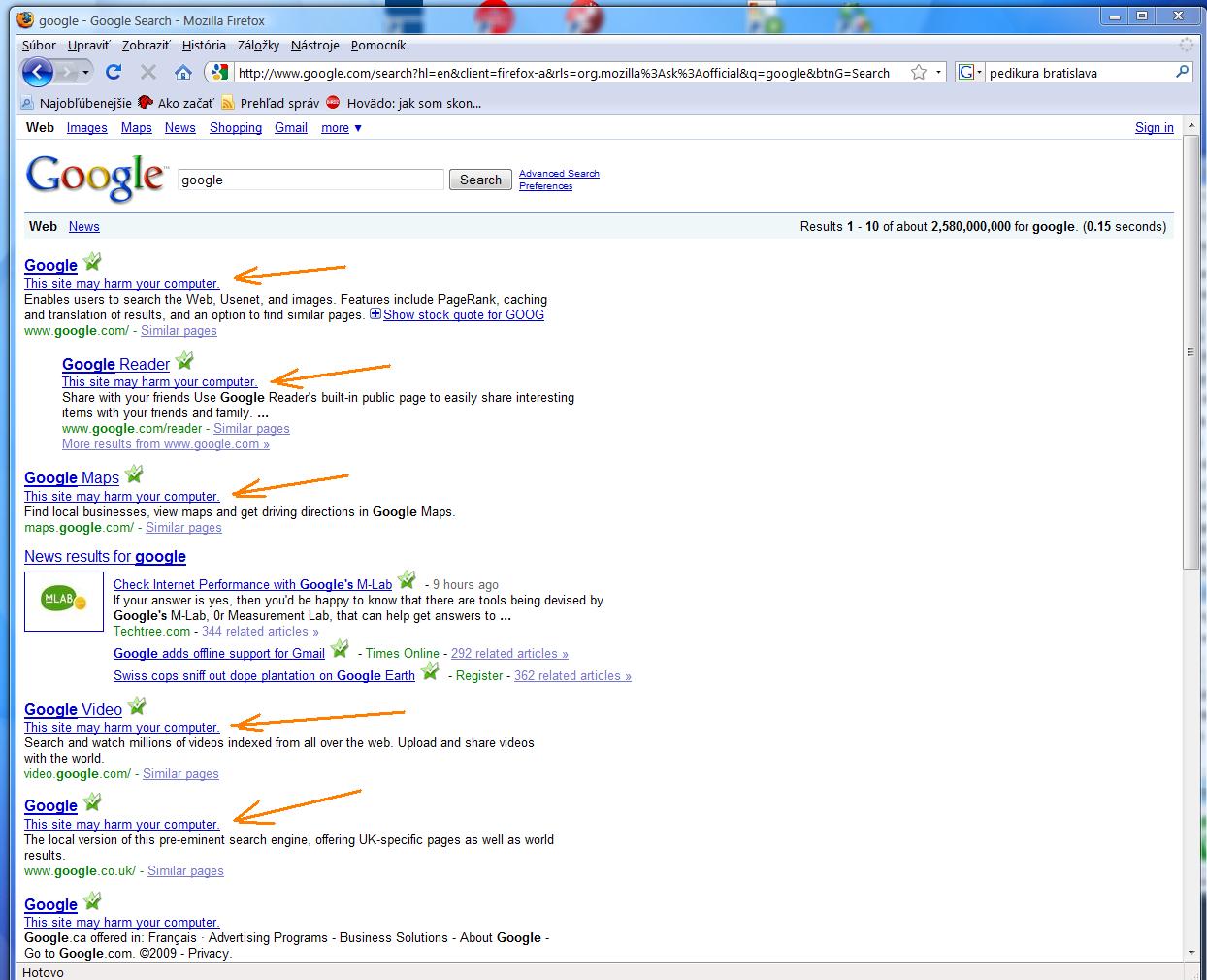Open the Záložky menu

tap(258, 46)
